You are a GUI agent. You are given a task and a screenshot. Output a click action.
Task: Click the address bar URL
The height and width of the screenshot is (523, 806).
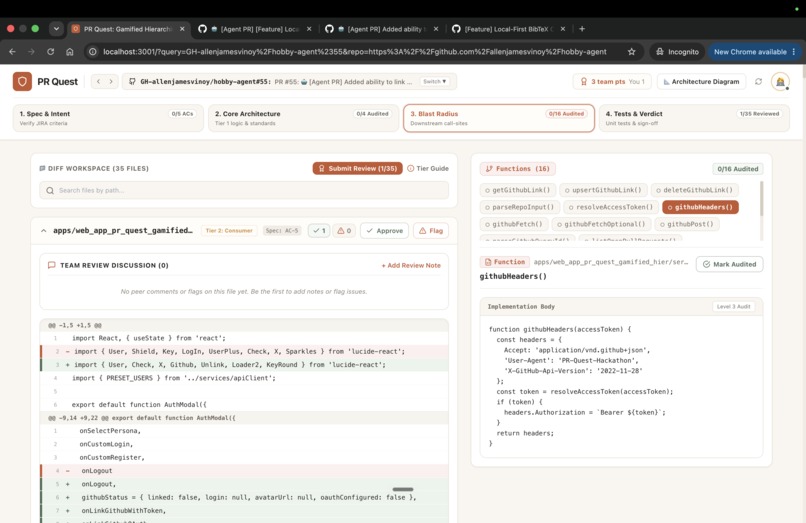point(355,51)
